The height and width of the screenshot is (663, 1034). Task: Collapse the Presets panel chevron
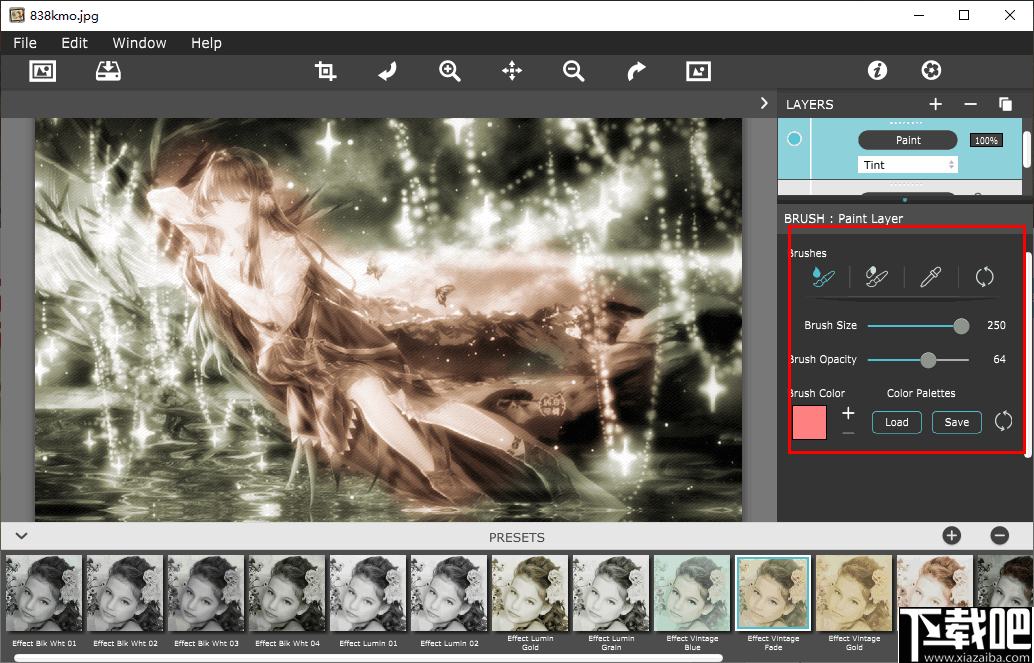[21, 537]
